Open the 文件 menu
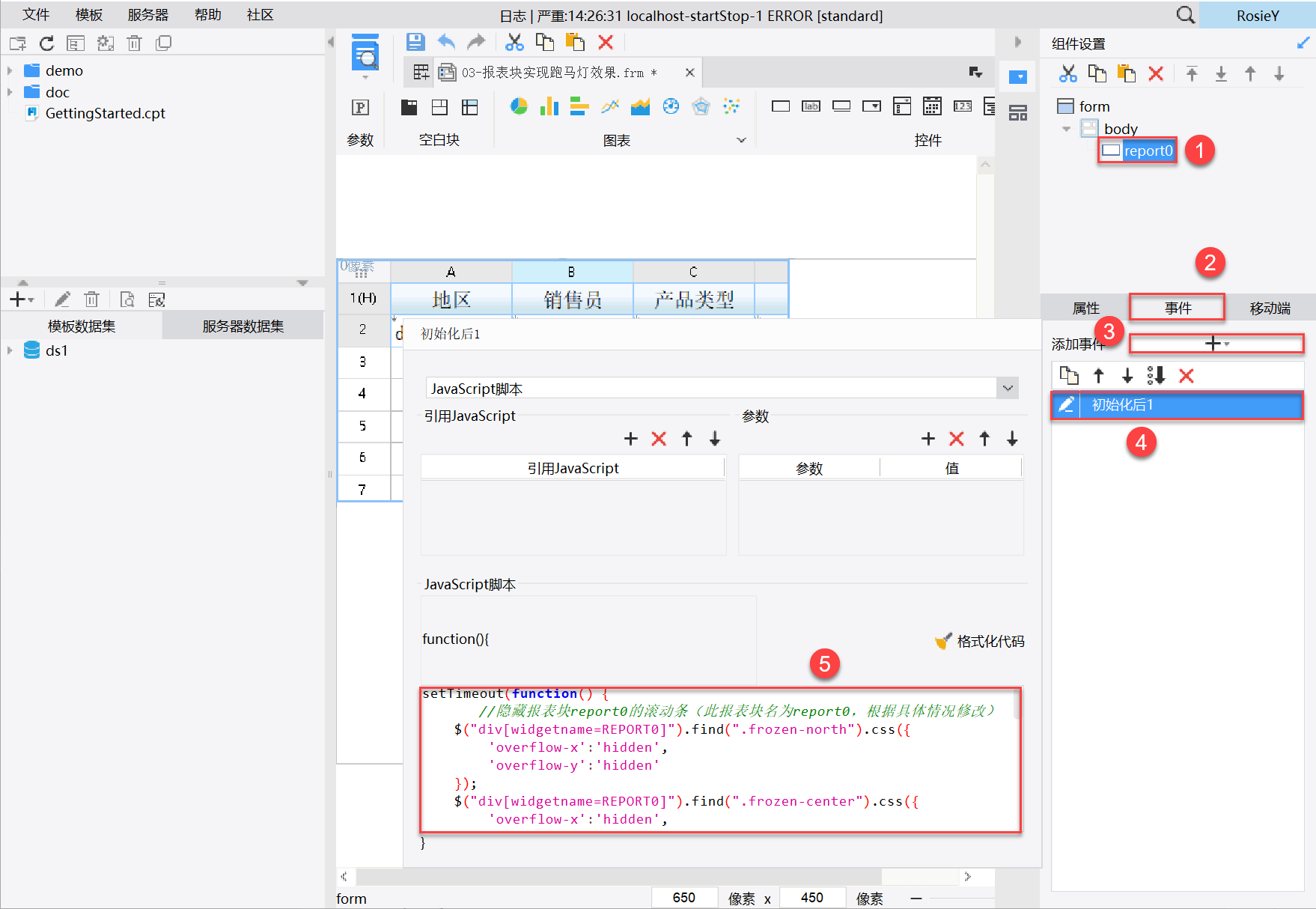1316x909 pixels. [36, 15]
